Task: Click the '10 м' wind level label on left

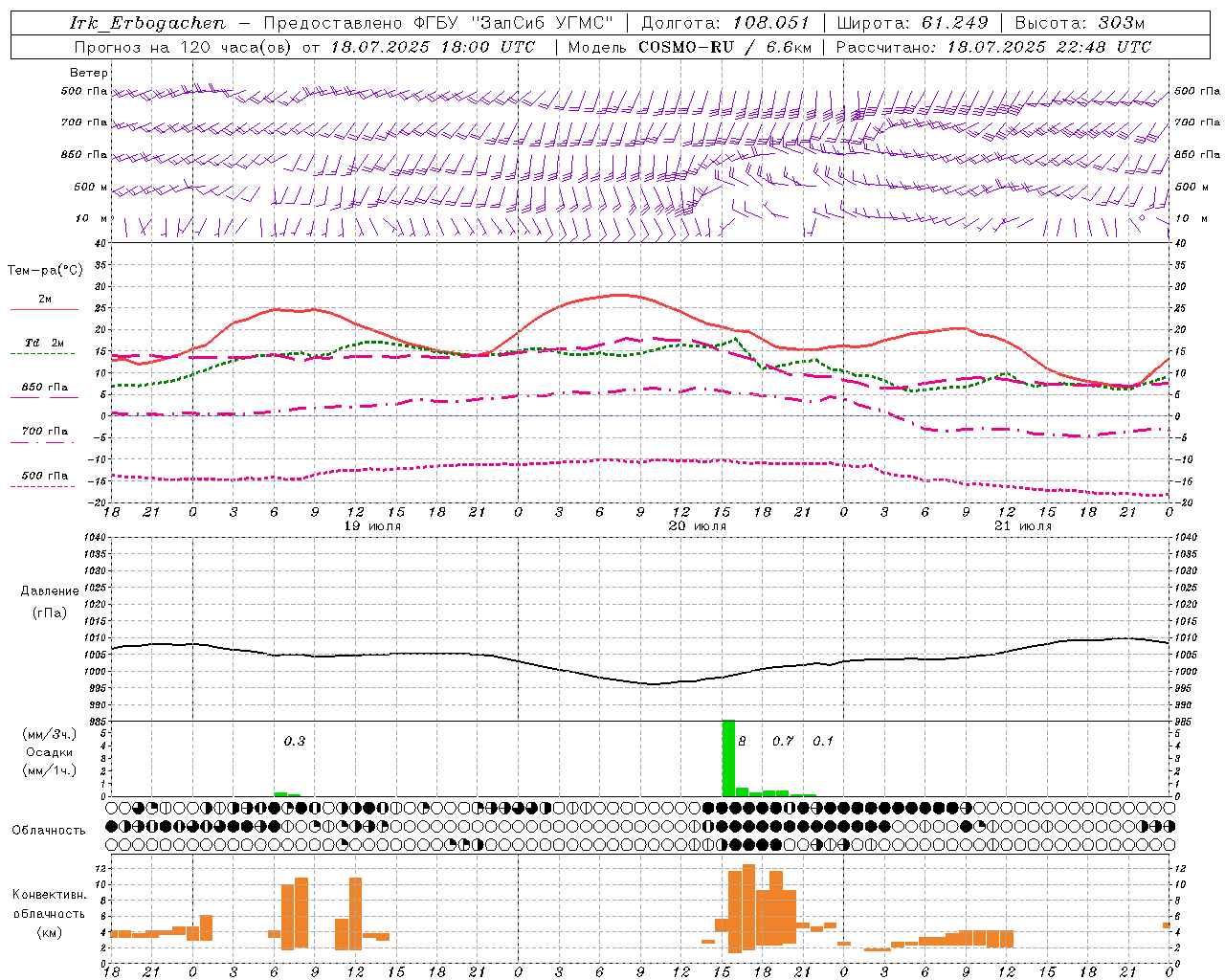Action: click(x=92, y=218)
